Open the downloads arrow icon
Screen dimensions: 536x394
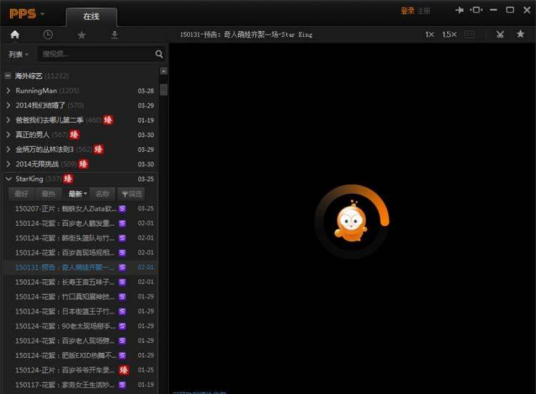[x=115, y=35]
